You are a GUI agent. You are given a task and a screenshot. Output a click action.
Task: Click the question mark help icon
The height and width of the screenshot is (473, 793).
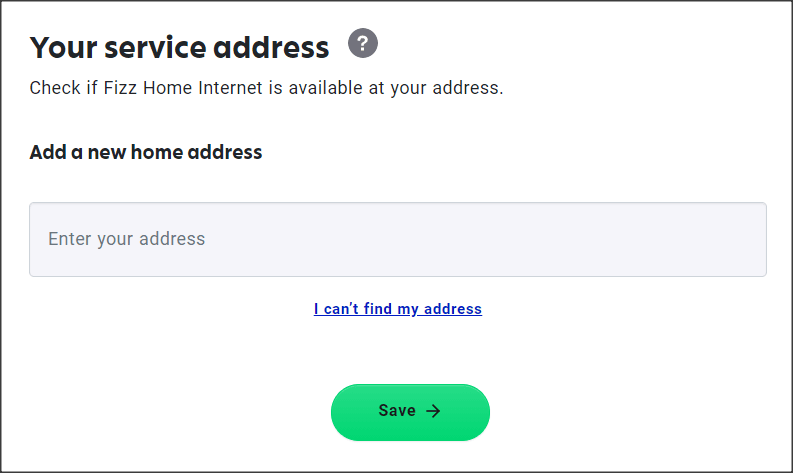coord(363,44)
